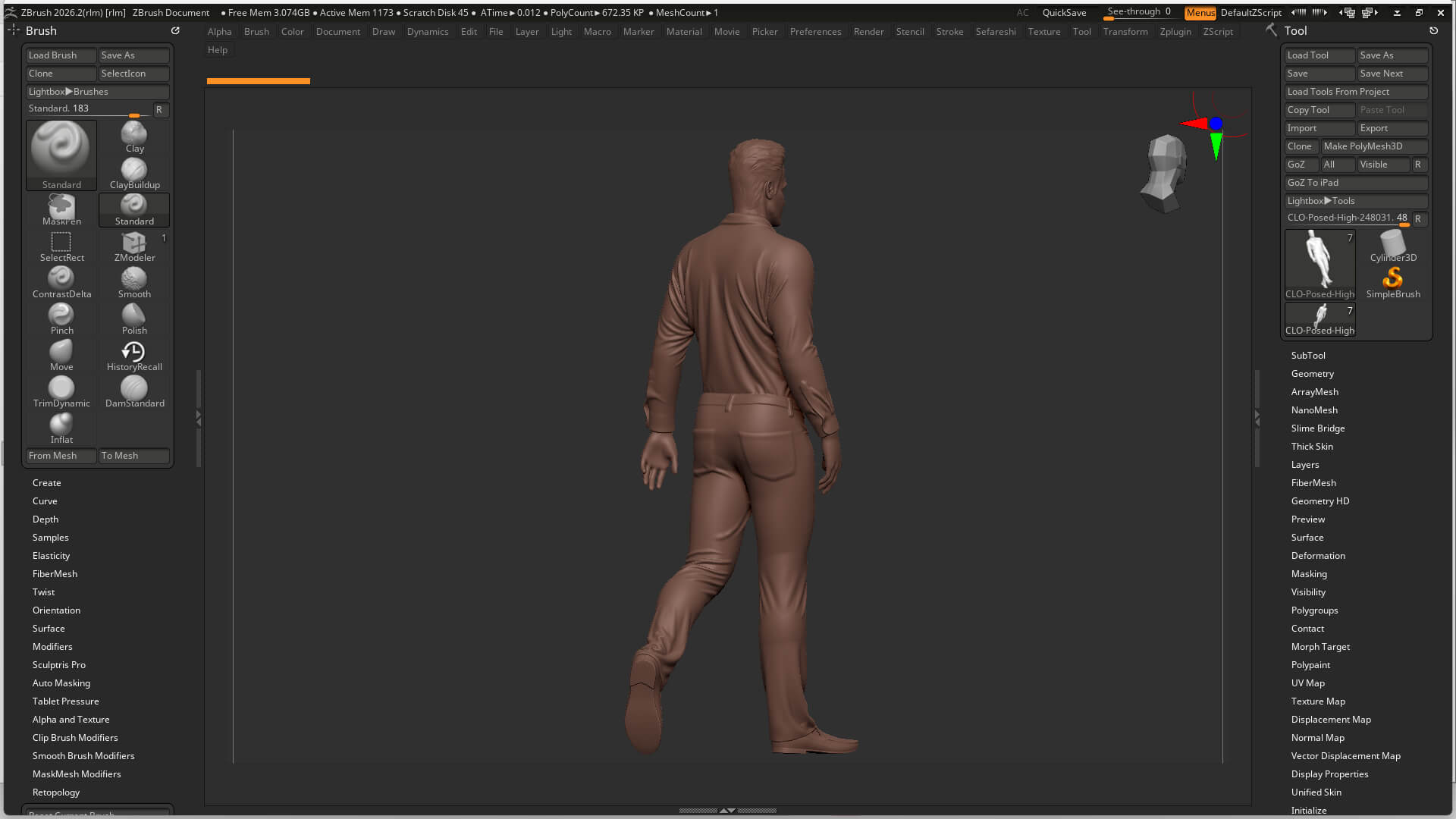Image resolution: width=1456 pixels, height=819 pixels.
Task: Expand the Deformation section
Action: (1318, 556)
